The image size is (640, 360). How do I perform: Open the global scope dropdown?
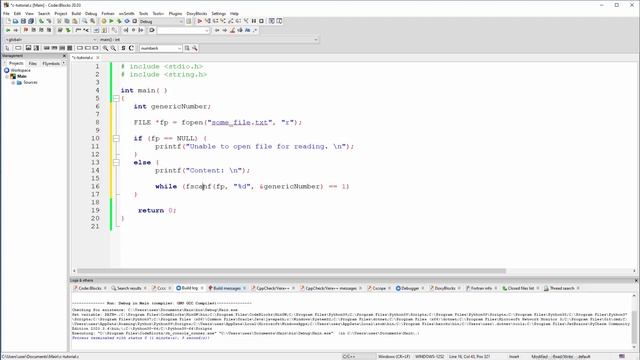tap(50, 40)
